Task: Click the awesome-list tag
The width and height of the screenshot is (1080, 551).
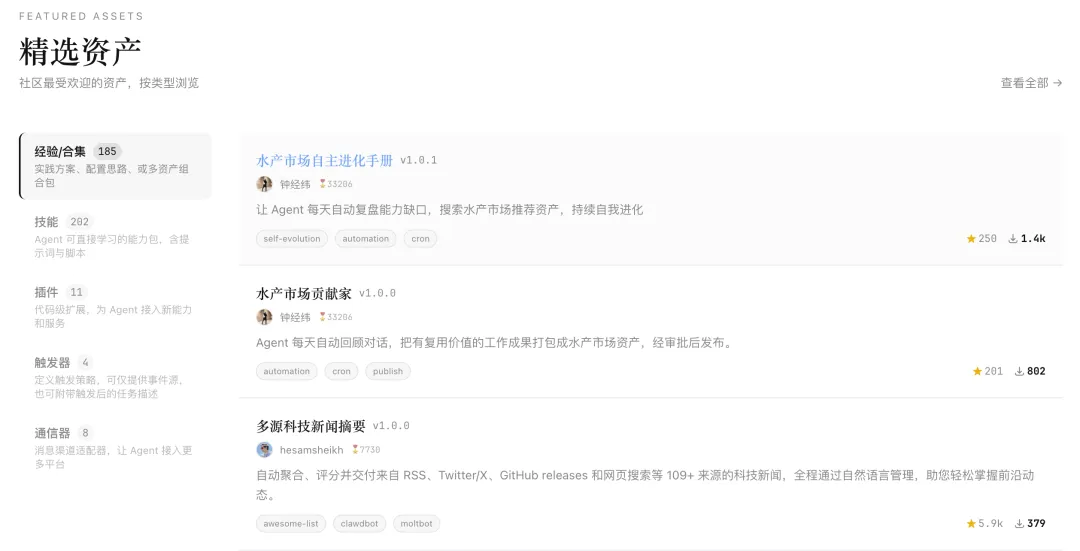Action: [291, 524]
